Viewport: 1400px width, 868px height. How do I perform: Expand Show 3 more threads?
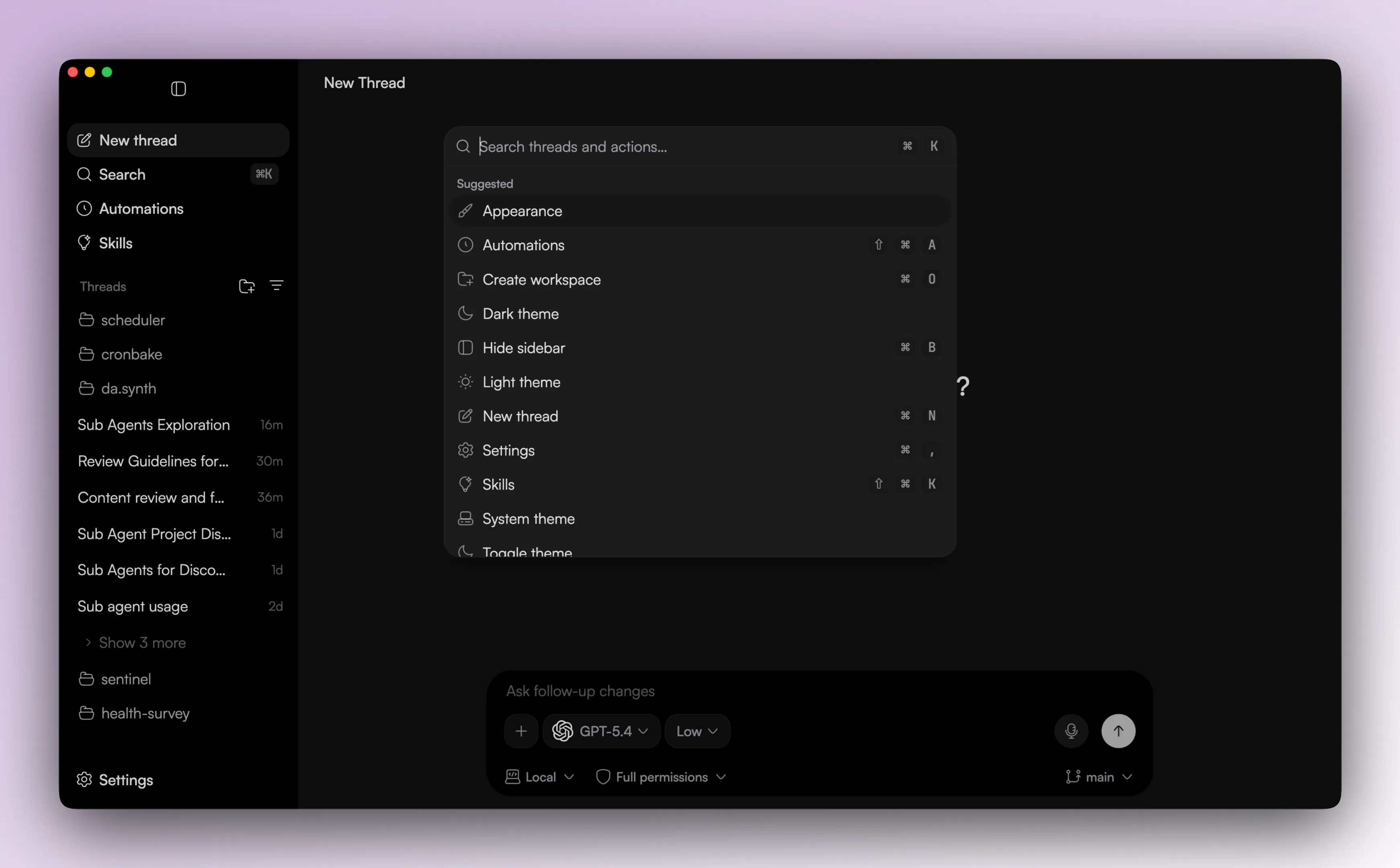[142, 643]
